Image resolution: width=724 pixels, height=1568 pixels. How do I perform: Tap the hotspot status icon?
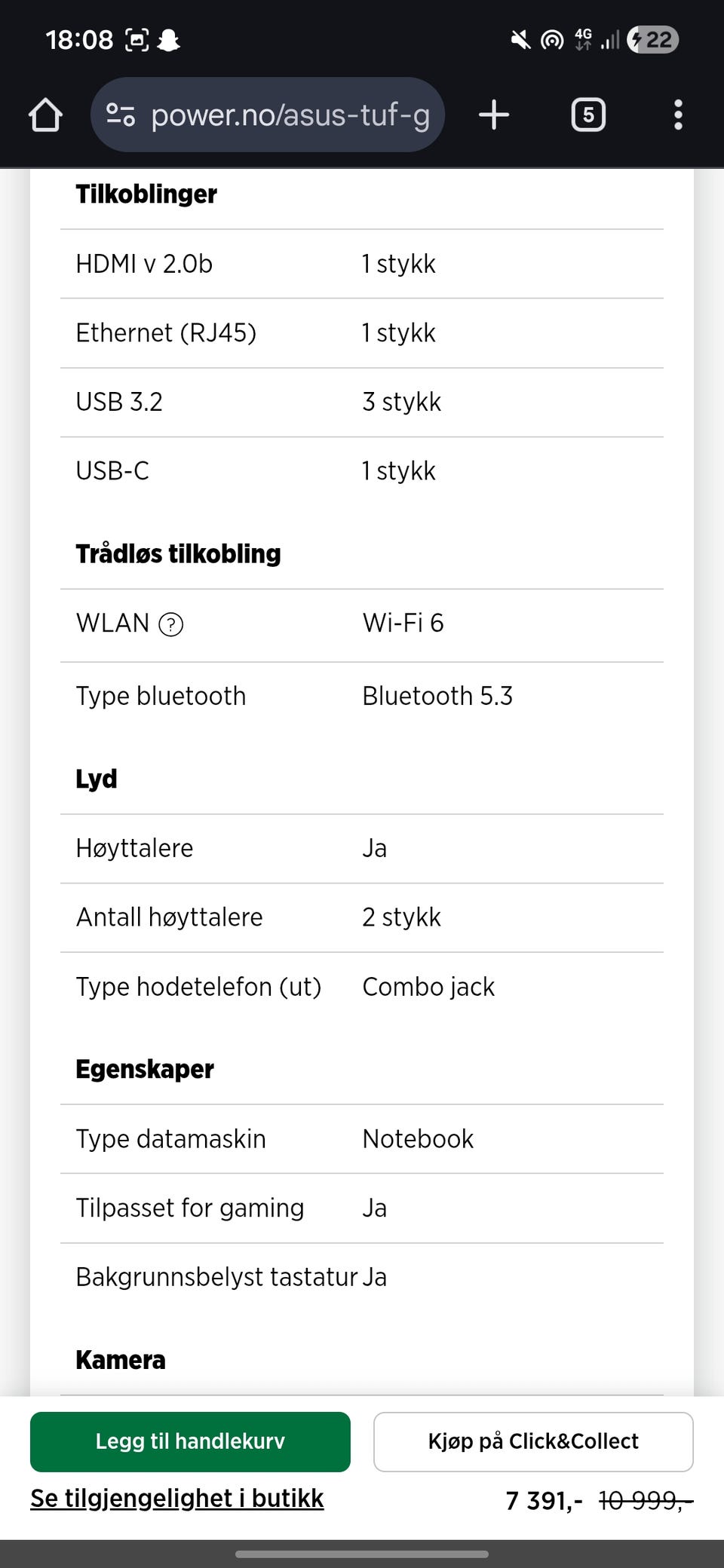[x=553, y=40]
